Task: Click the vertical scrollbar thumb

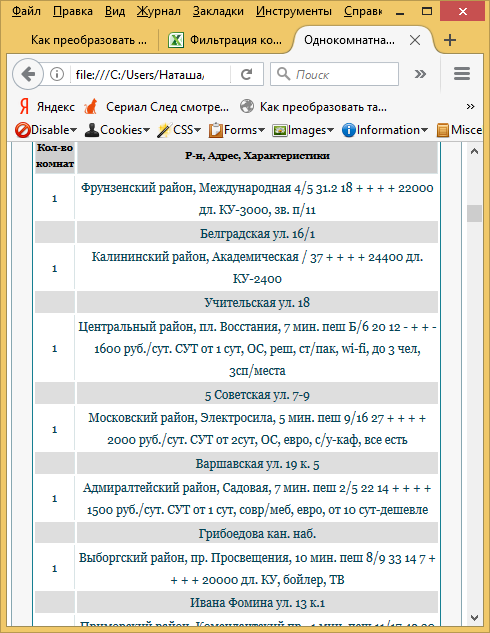Action: [x=475, y=213]
